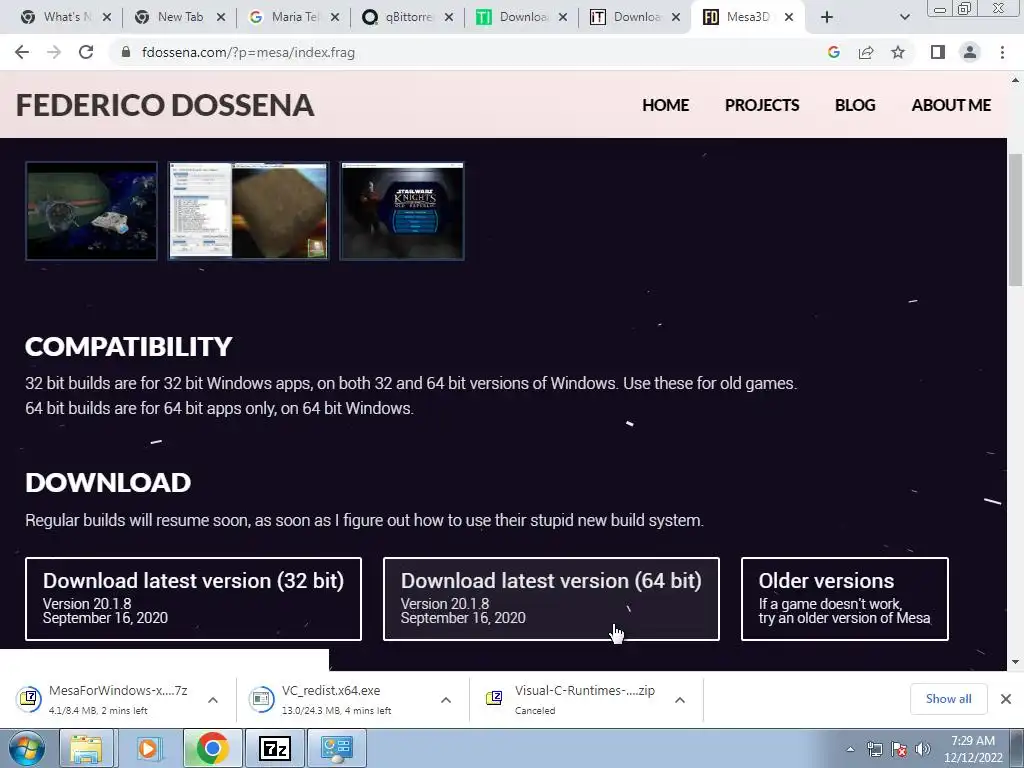Click the MesaForWindows 7z file icon
Viewport: 1024px width, 768px height.
[x=29, y=699]
